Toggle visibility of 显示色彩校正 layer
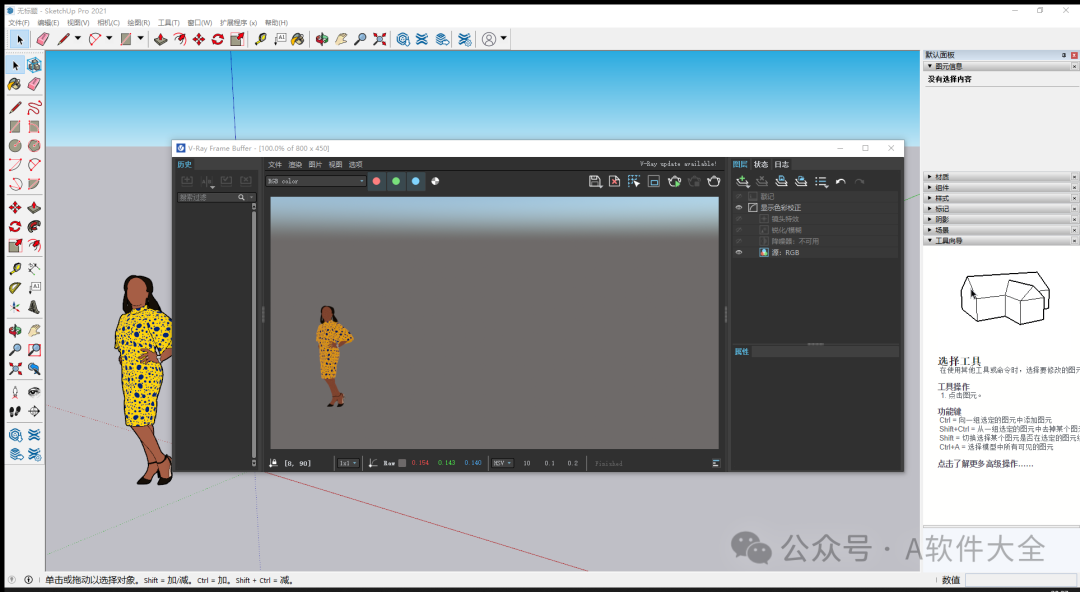 coord(739,207)
